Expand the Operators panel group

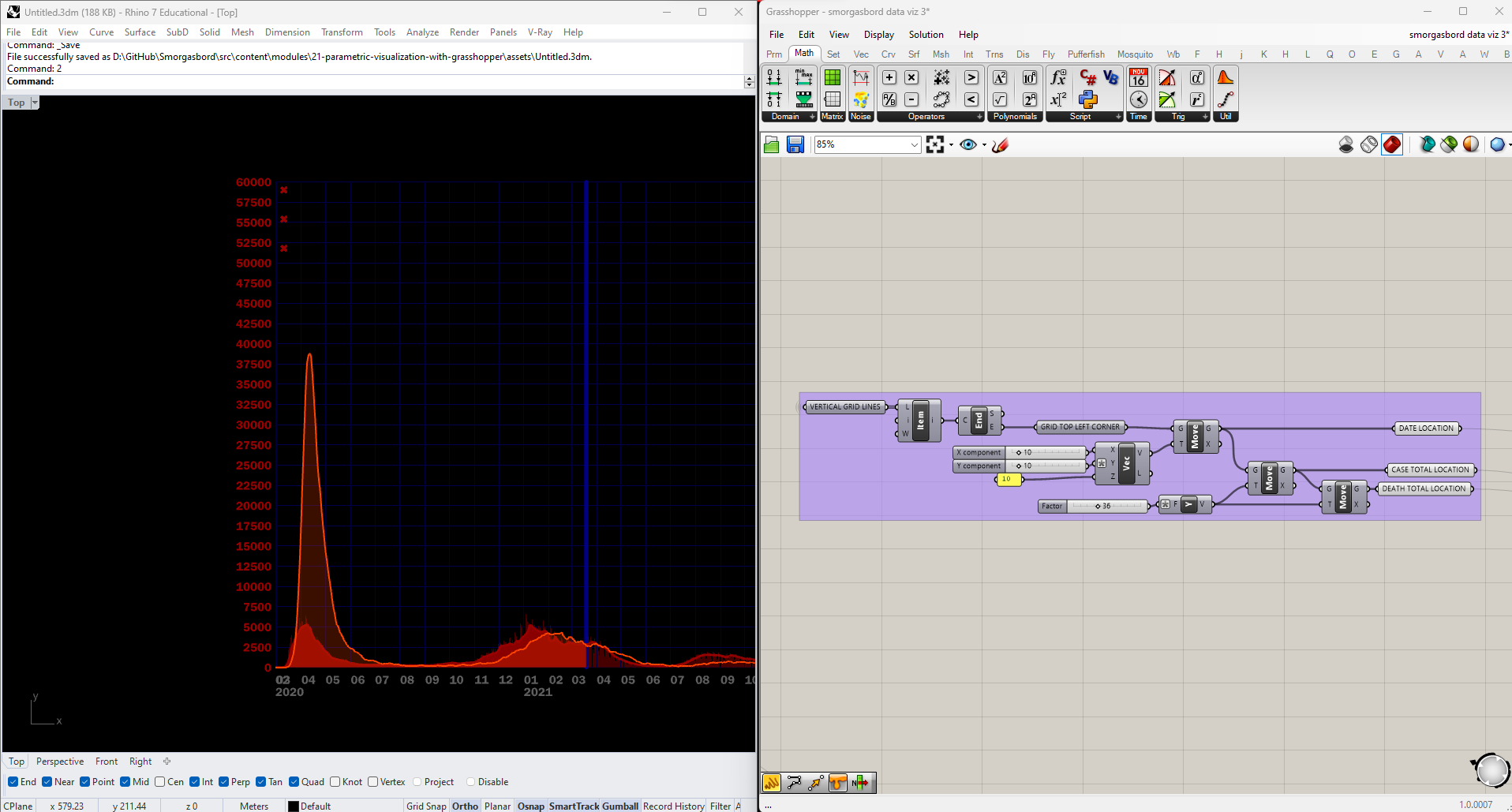coord(979,117)
